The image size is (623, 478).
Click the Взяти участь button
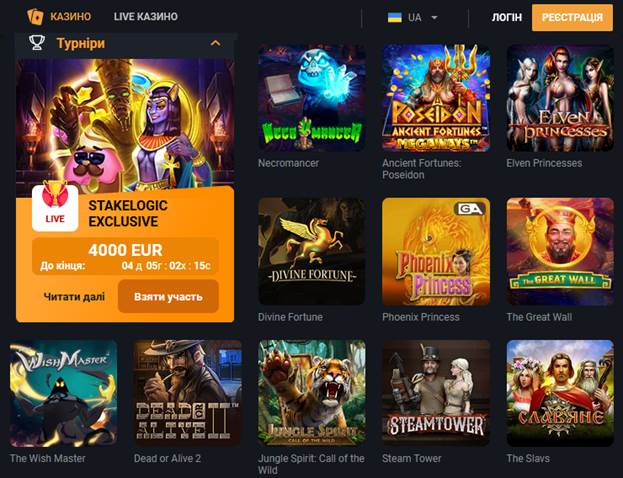(x=168, y=297)
